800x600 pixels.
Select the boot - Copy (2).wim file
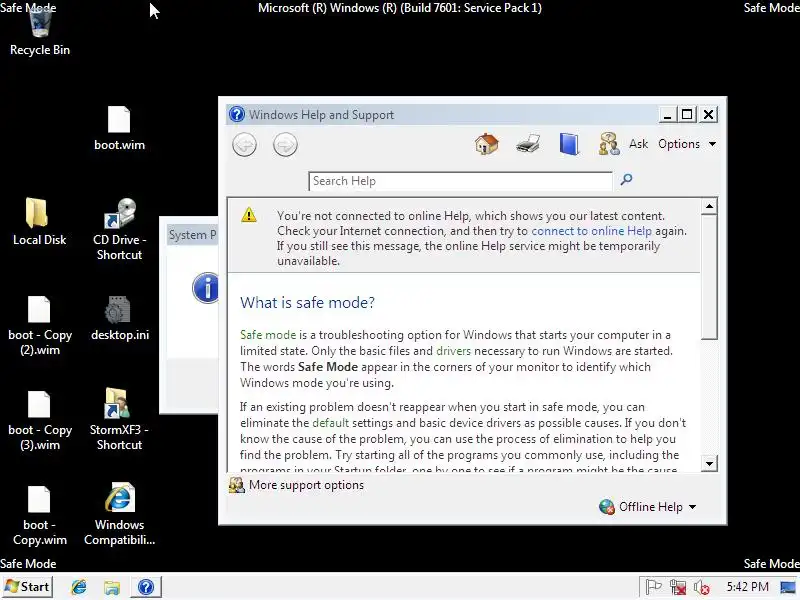pyautogui.click(x=40, y=325)
